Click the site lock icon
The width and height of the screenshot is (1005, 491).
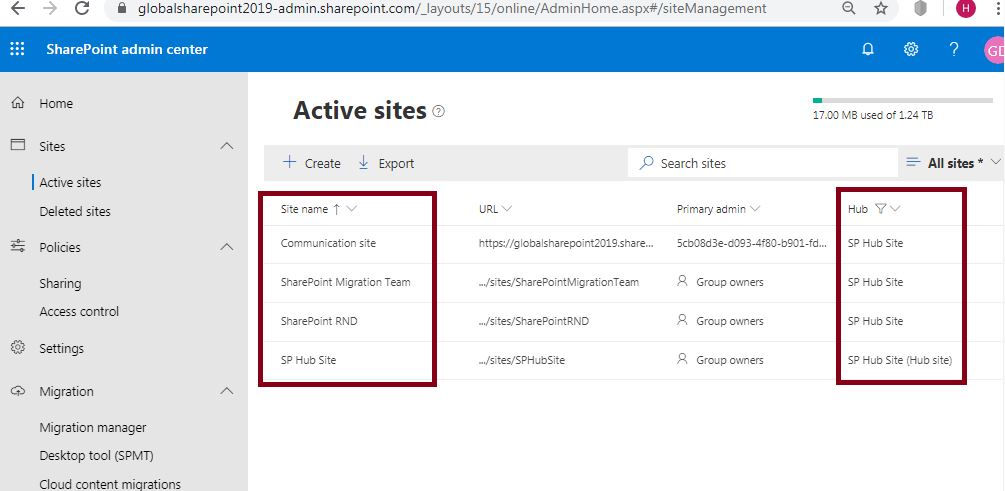(123, 8)
